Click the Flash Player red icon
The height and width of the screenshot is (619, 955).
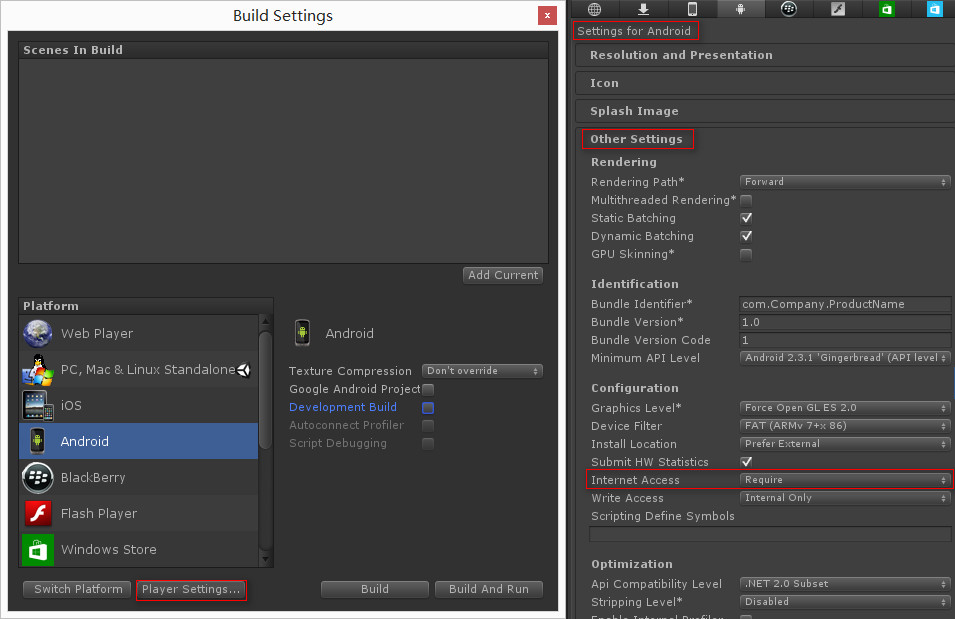pos(38,513)
